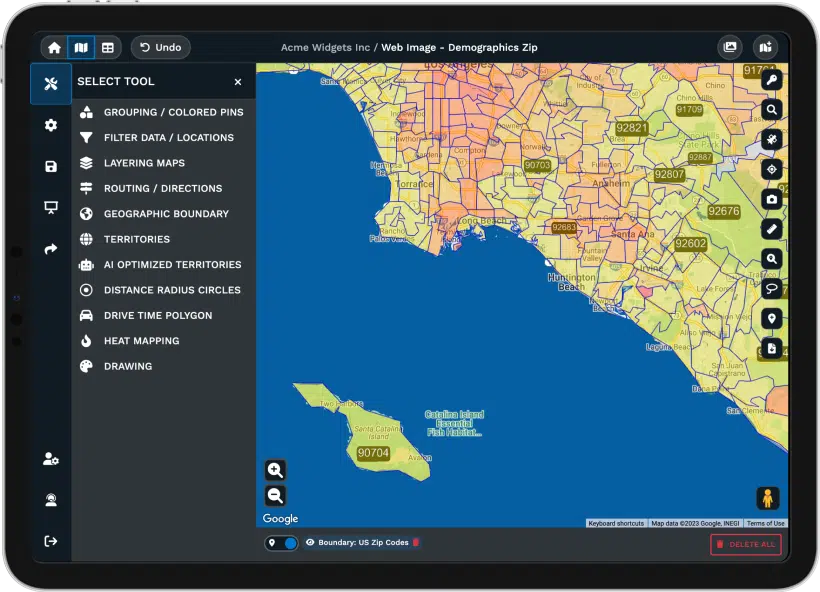This screenshot has height=592, width=820.
Task: Click the save disk sidebar icon
Action: click(x=51, y=167)
